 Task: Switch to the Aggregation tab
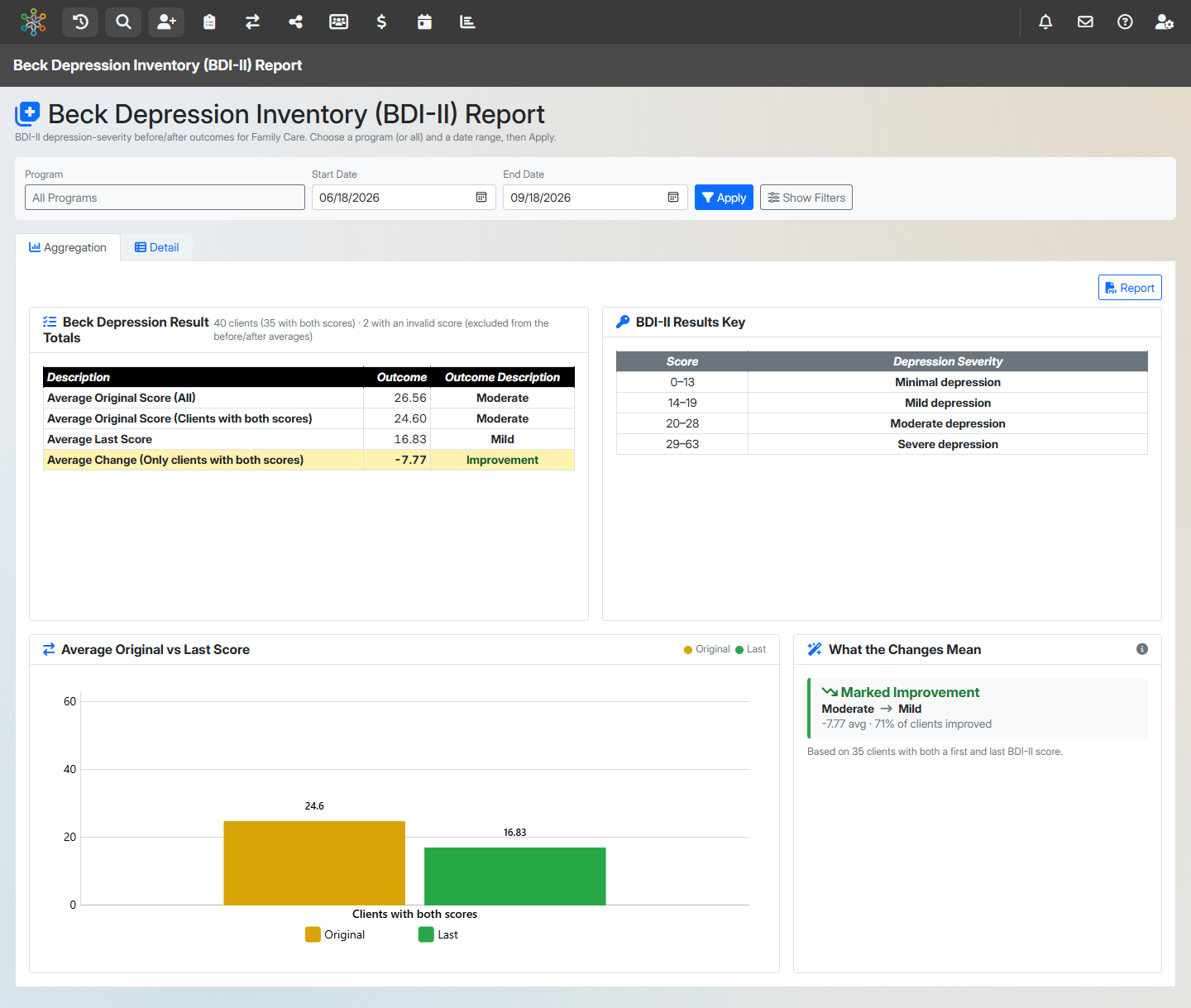click(x=68, y=247)
